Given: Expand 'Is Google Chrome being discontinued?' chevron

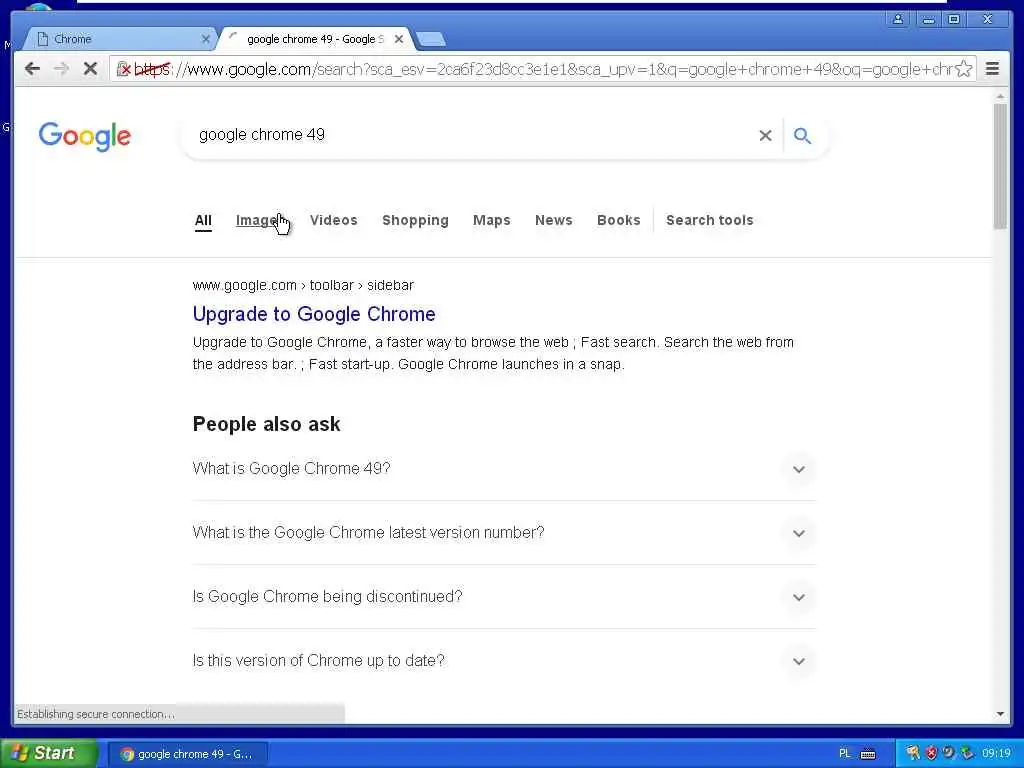Looking at the screenshot, I should pos(798,597).
